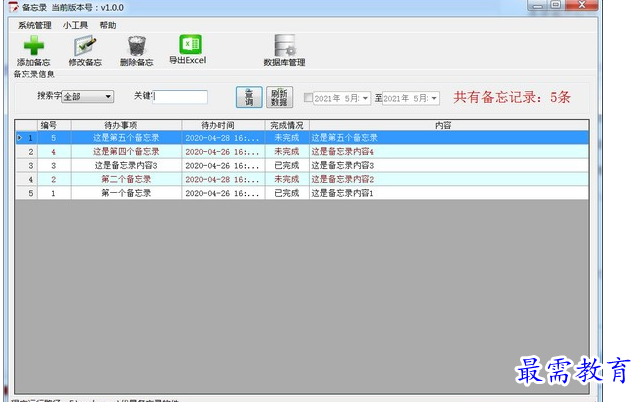Select 这是备忘录内容3 in the 待办事项 column
Viewport: 639px width, 402px height.
pyautogui.click(x=126, y=166)
